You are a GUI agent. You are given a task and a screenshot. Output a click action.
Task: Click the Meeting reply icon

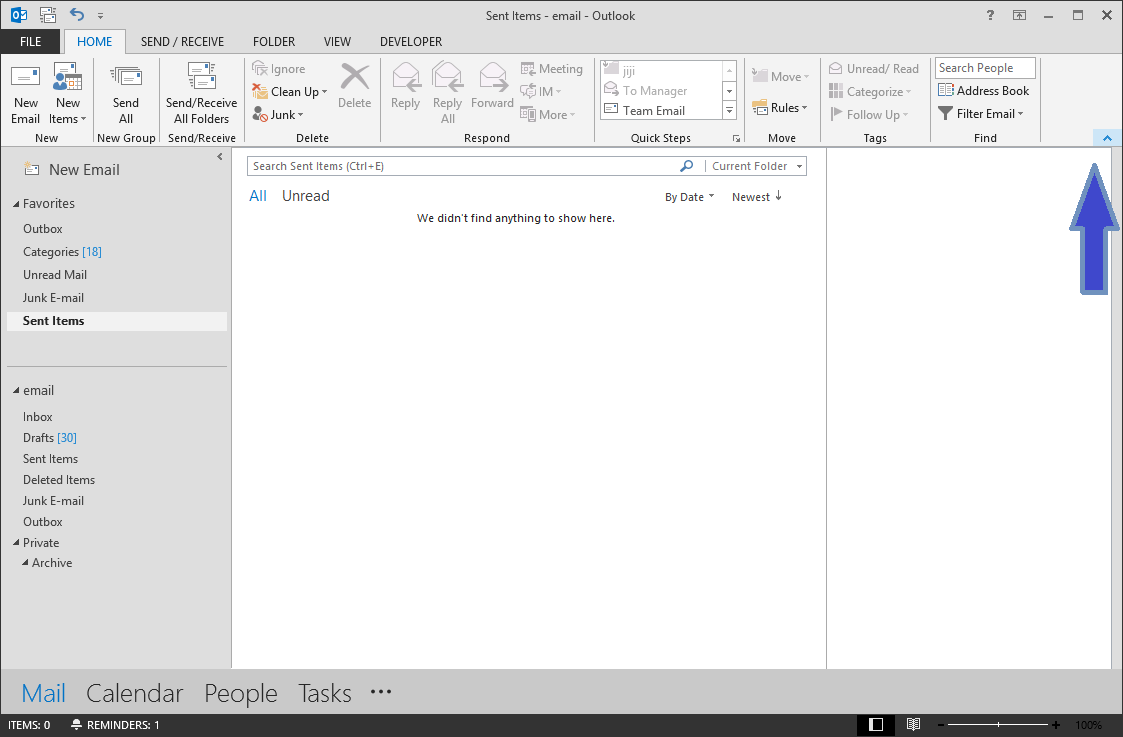tap(528, 69)
